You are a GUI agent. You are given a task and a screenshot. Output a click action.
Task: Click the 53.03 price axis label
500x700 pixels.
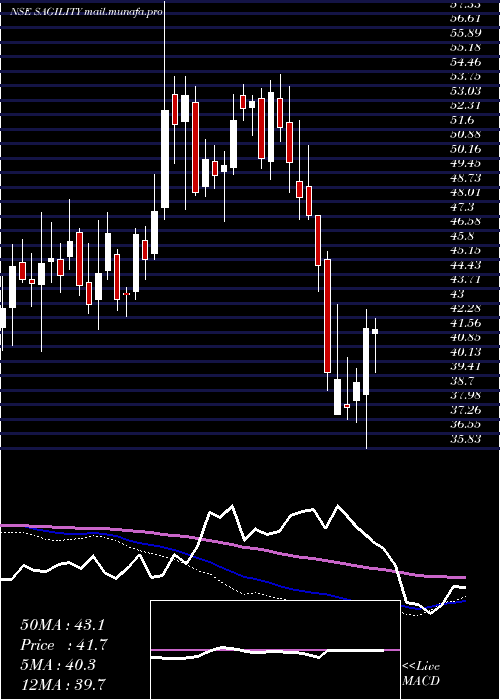[466, 91]
